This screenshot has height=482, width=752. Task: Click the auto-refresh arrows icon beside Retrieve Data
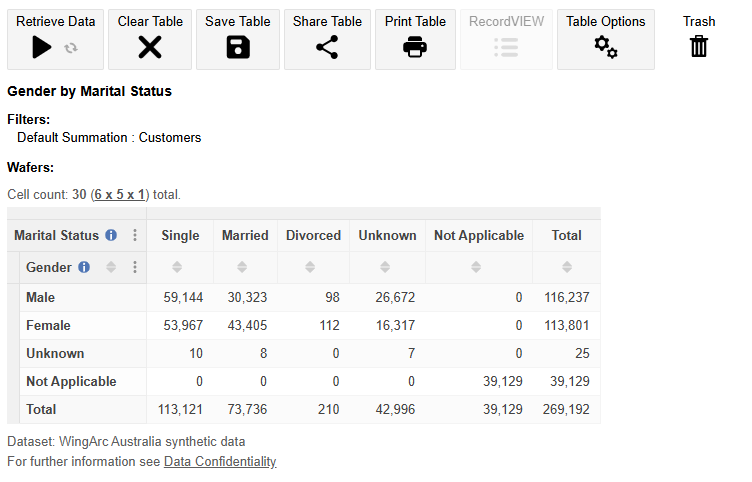point(71,48)
